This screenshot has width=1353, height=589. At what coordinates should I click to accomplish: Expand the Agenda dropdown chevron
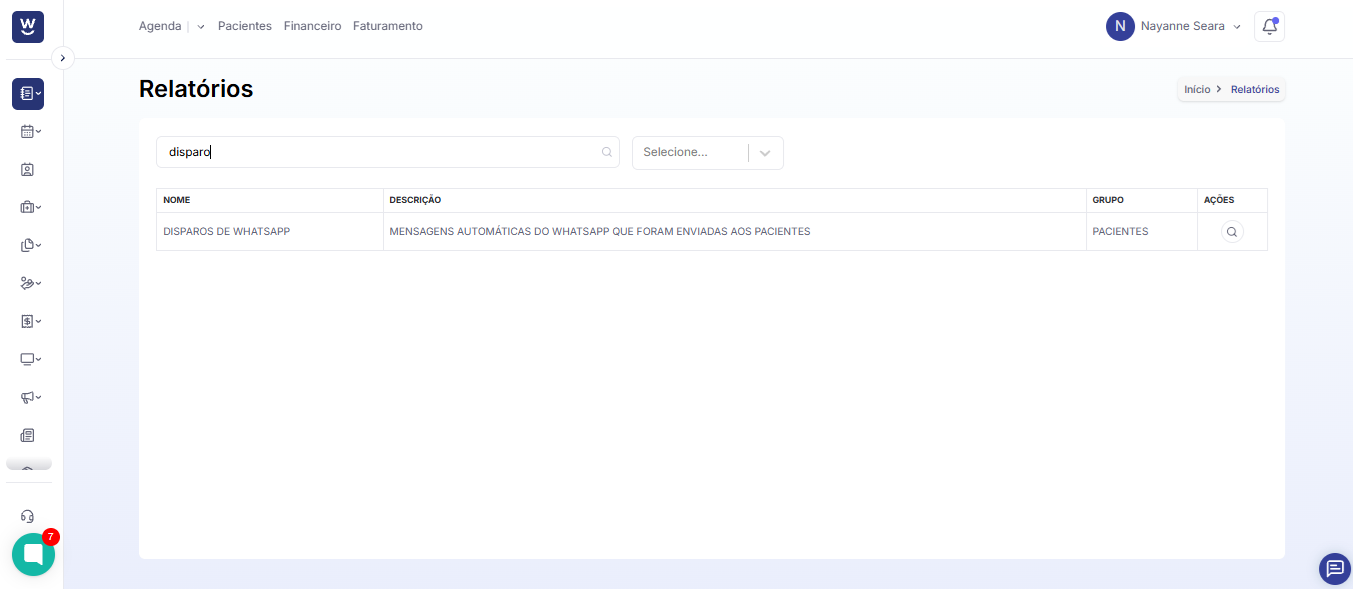click(x=201, y=27)
